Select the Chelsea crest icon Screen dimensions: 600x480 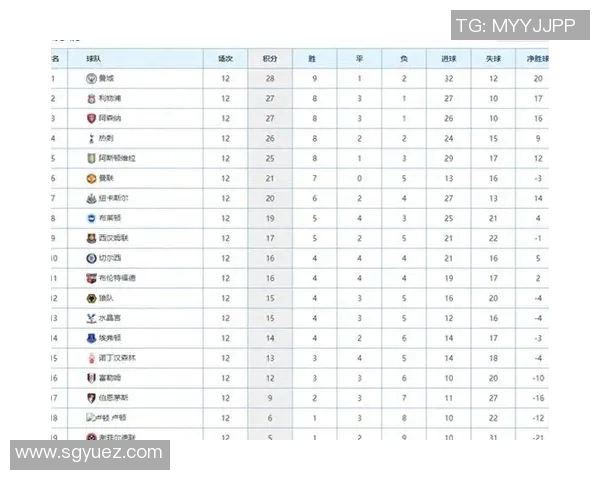coord(90,258)
